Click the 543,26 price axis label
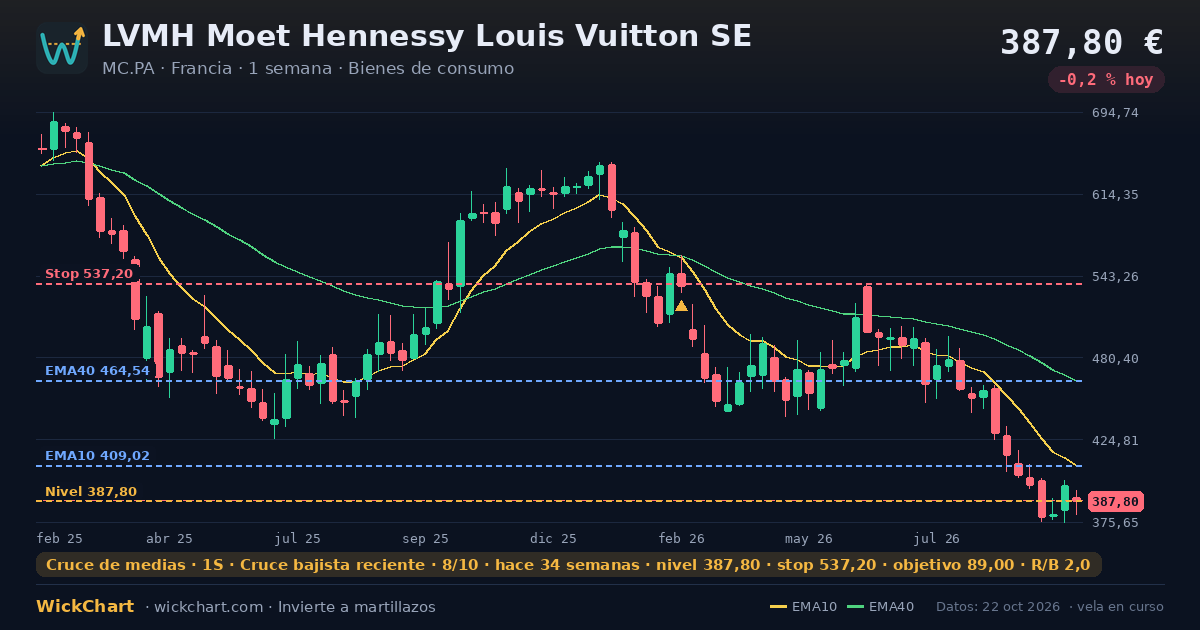This screenshot has height=630, width=1200. point(1115,277)
